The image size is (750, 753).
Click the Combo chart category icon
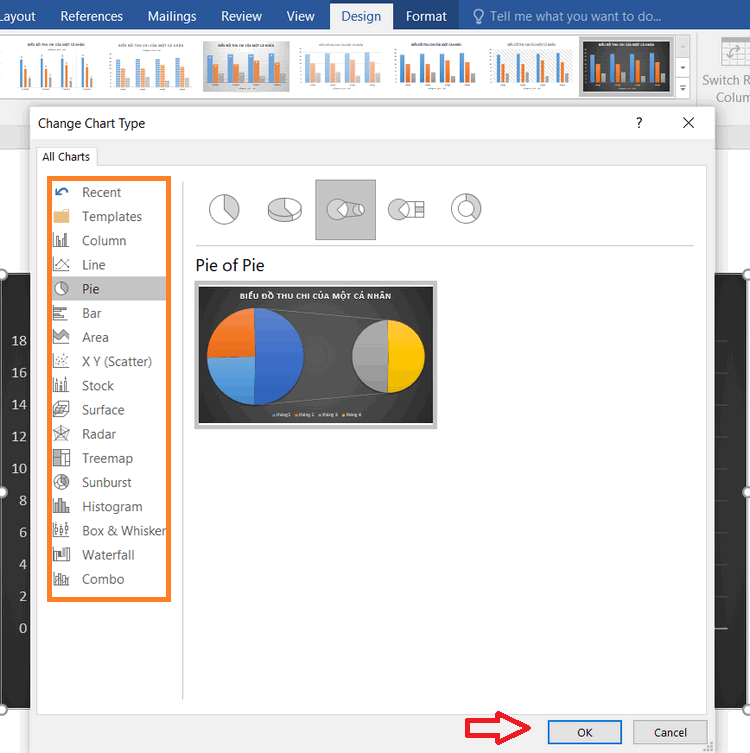61,579
